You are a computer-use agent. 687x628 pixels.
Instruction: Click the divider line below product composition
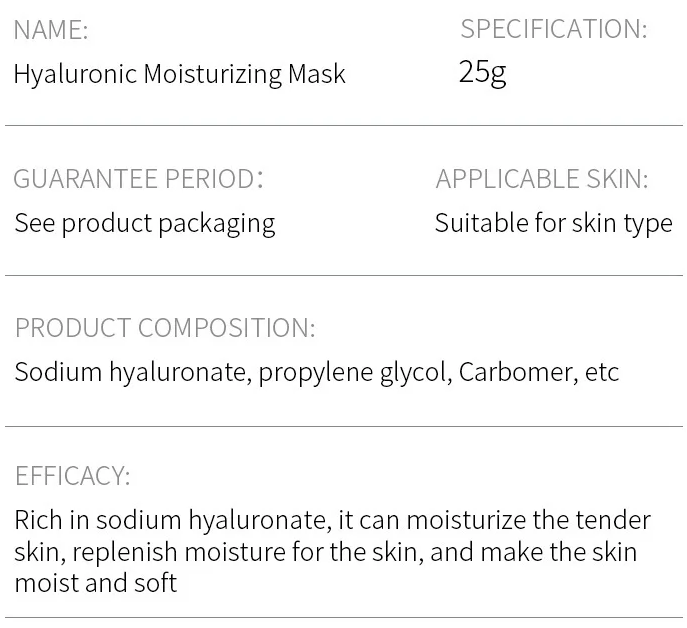tap(343, 426)
